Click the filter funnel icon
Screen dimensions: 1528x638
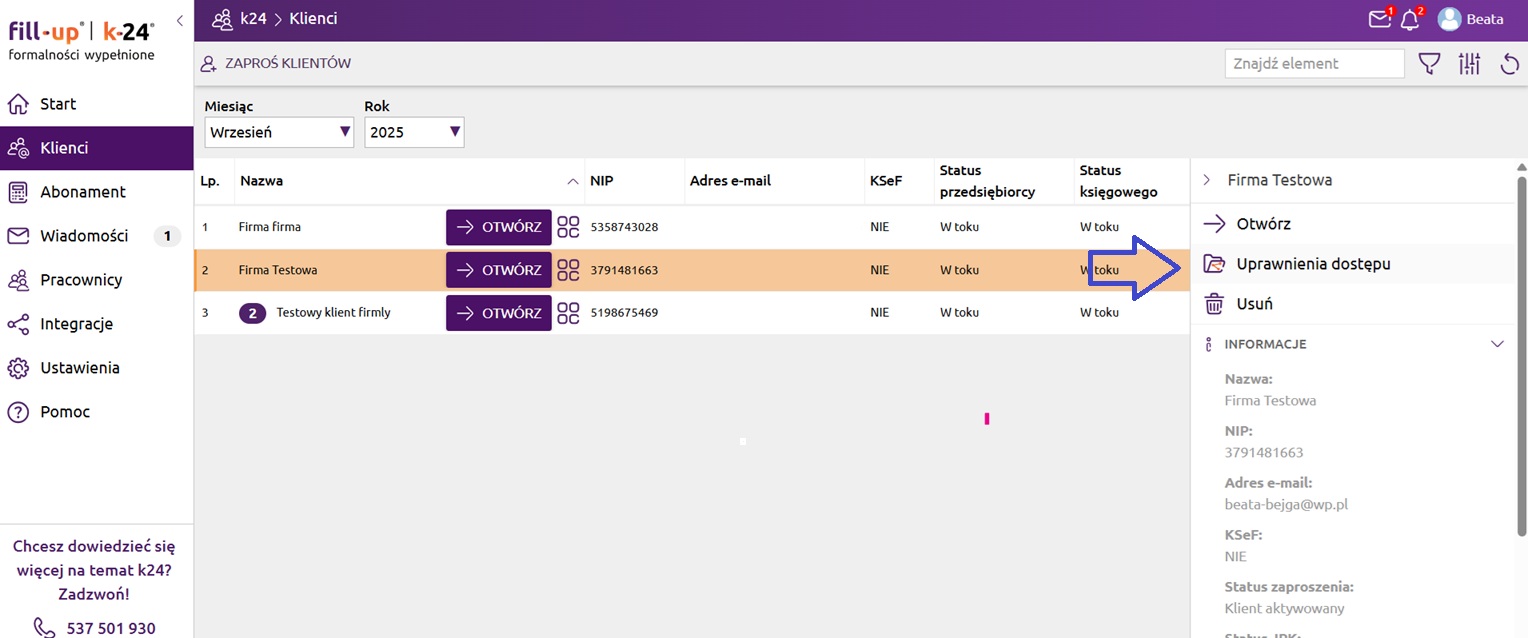(1430, 64)
